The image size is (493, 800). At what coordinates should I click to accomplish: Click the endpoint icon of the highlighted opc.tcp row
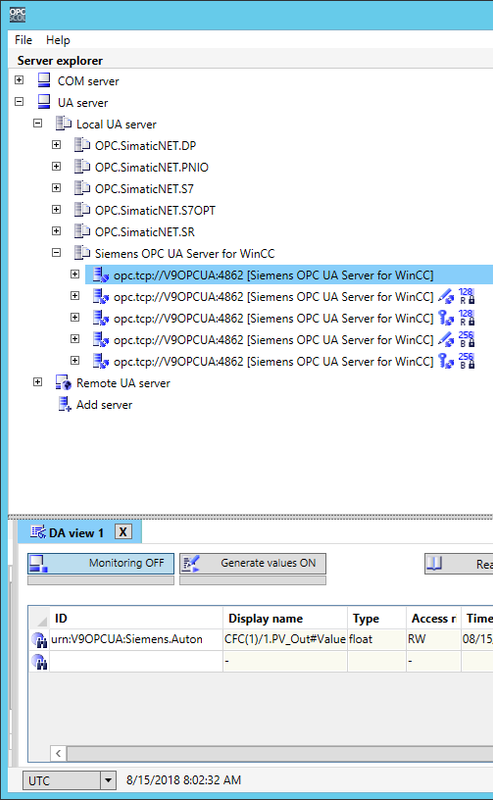pos(101,275)
